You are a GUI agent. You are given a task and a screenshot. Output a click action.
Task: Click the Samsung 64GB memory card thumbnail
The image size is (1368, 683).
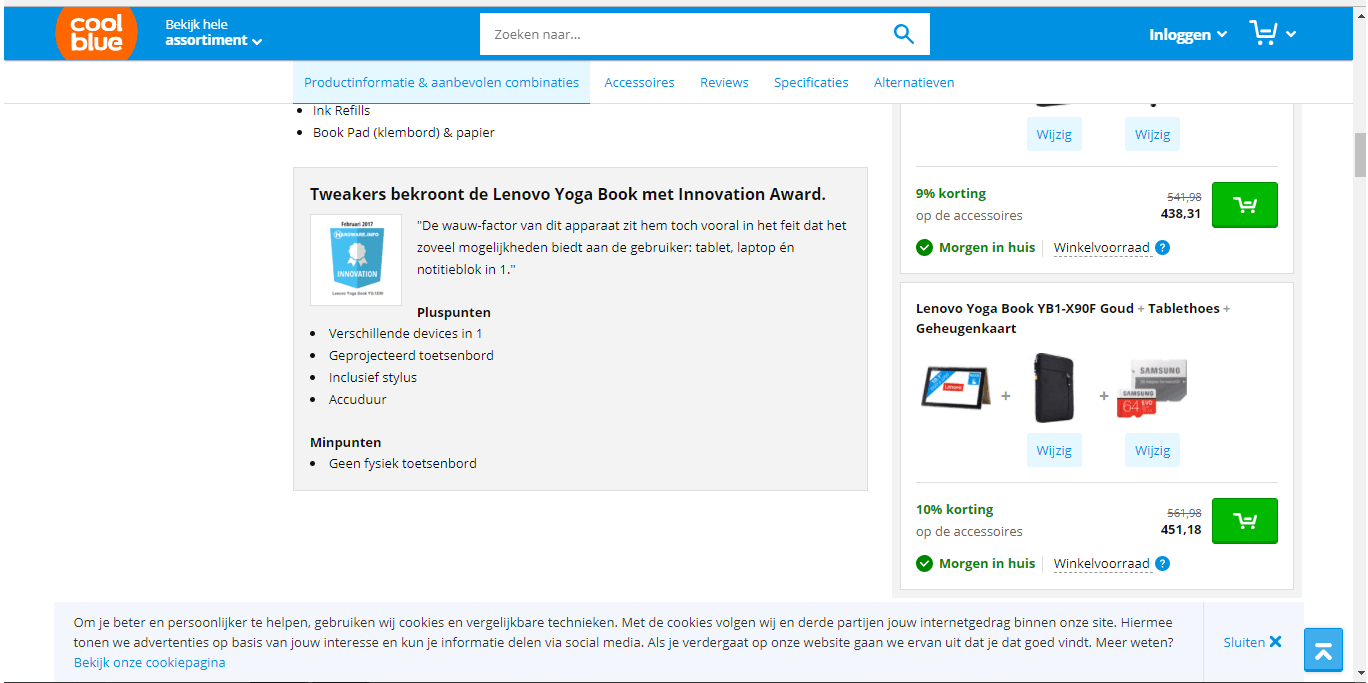click(1152, 390)
